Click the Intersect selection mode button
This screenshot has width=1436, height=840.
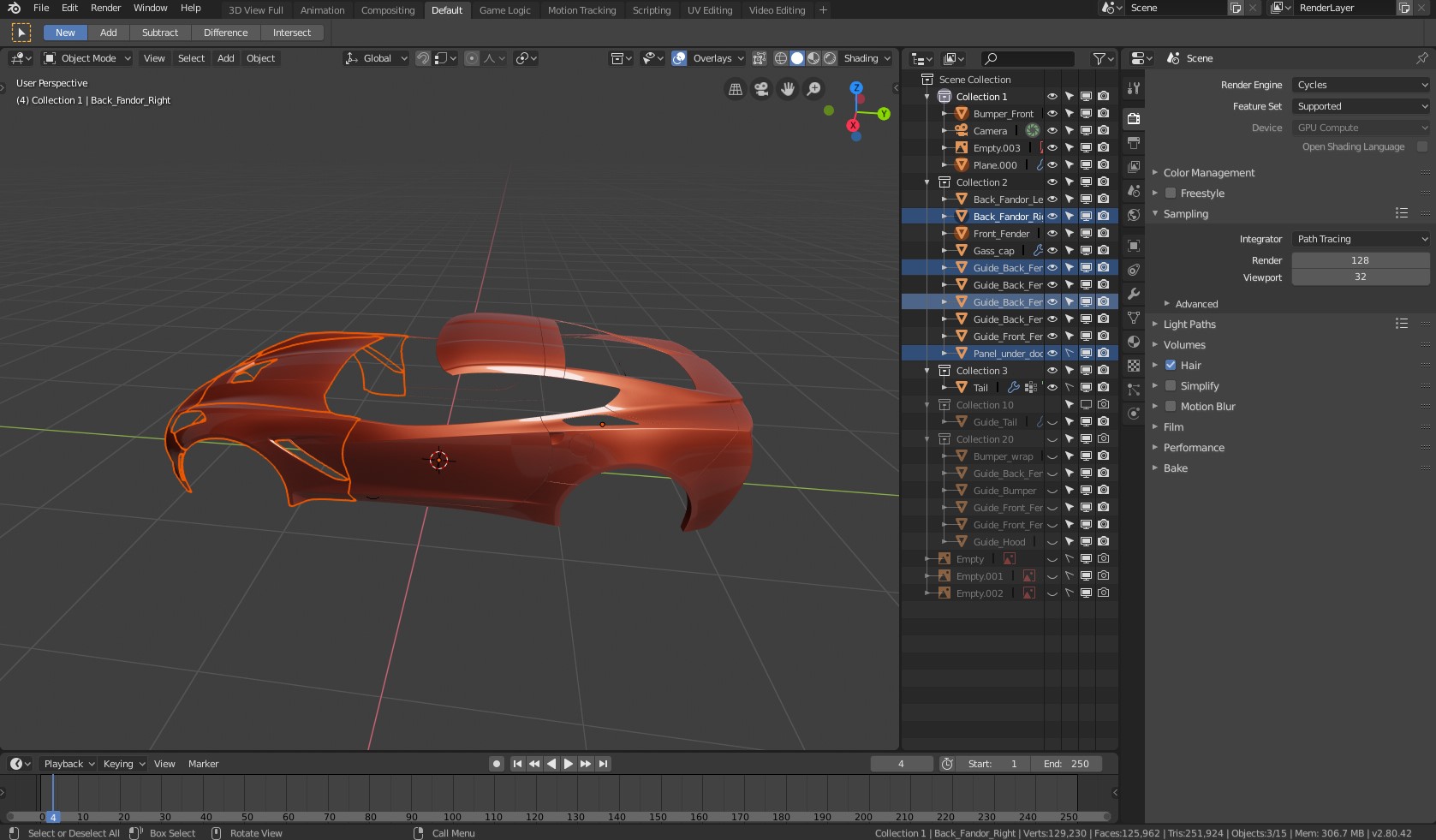[292, 33]
